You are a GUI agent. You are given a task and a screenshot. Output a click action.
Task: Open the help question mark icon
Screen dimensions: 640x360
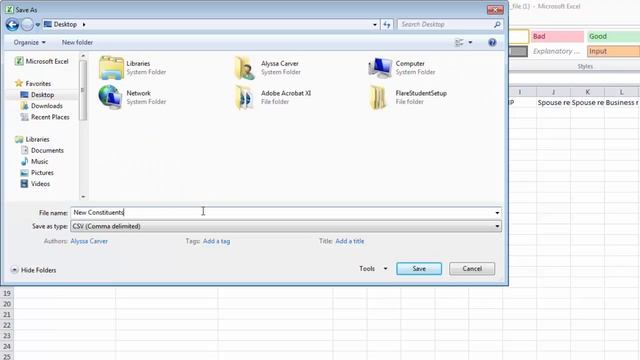(x=492, y=42)
